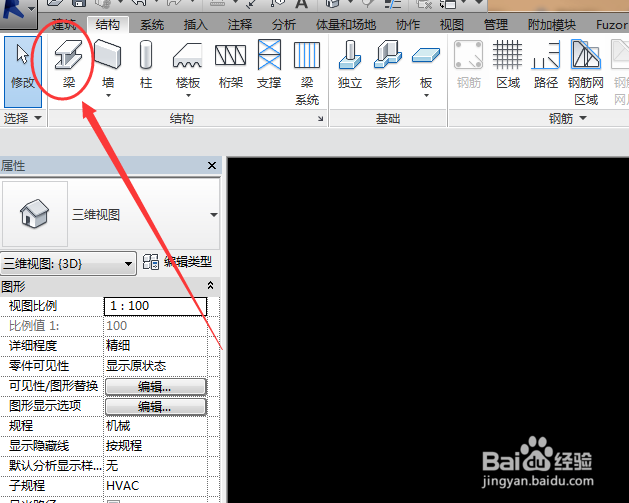Open the Revit application menu button
The height and width of the screenshot is (503, 629).
18,12
